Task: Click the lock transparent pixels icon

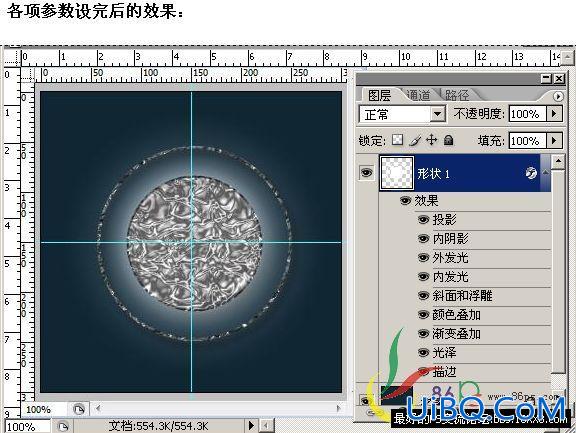Action: coord(397,140)
